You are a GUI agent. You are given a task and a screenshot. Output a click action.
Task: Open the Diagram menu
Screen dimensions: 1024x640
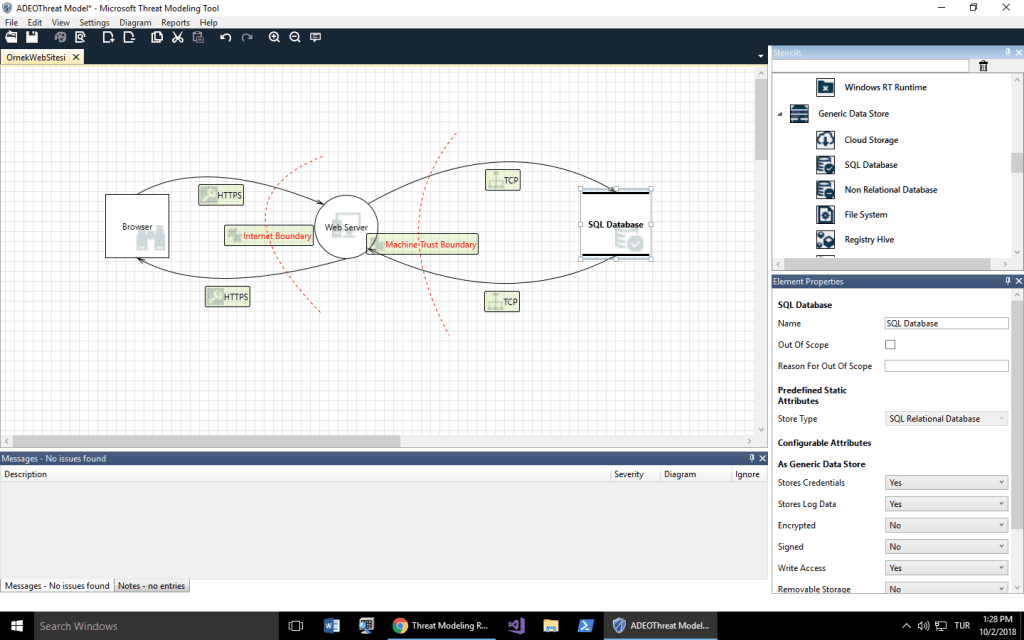pos(135,22)
